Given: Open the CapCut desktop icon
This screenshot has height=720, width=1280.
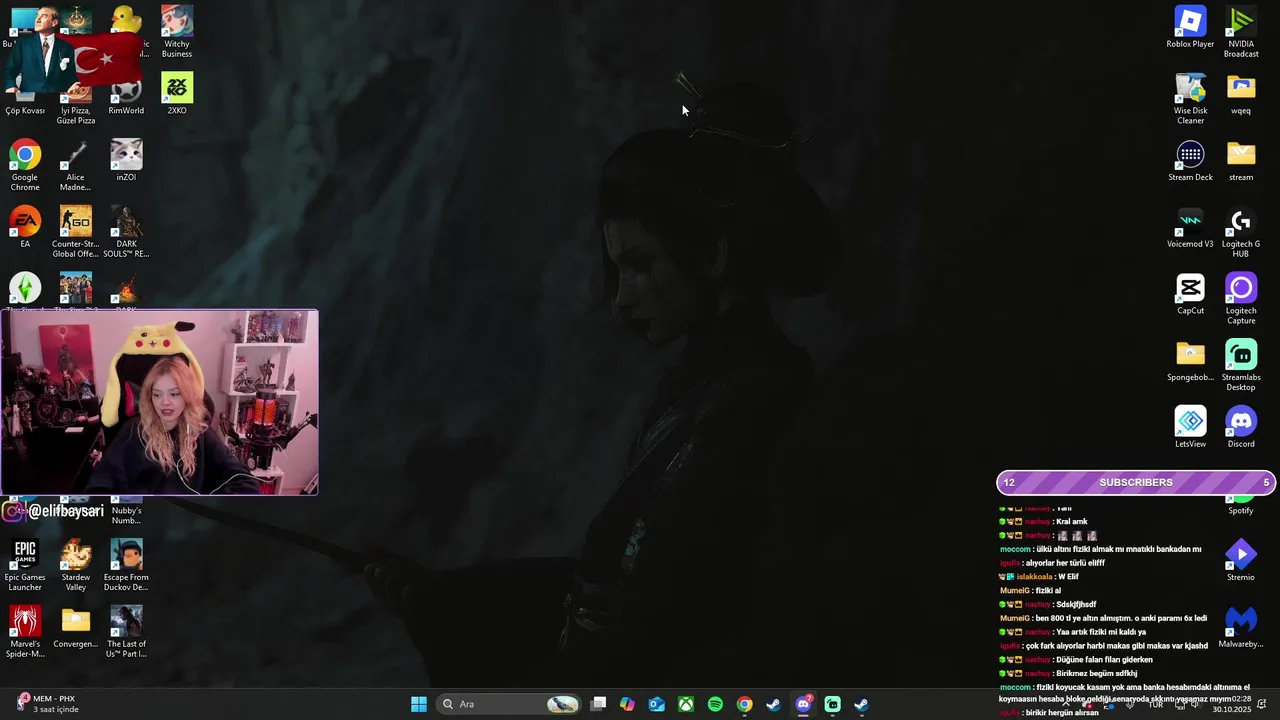Looking at the screenshot, I should (1190, 294).
